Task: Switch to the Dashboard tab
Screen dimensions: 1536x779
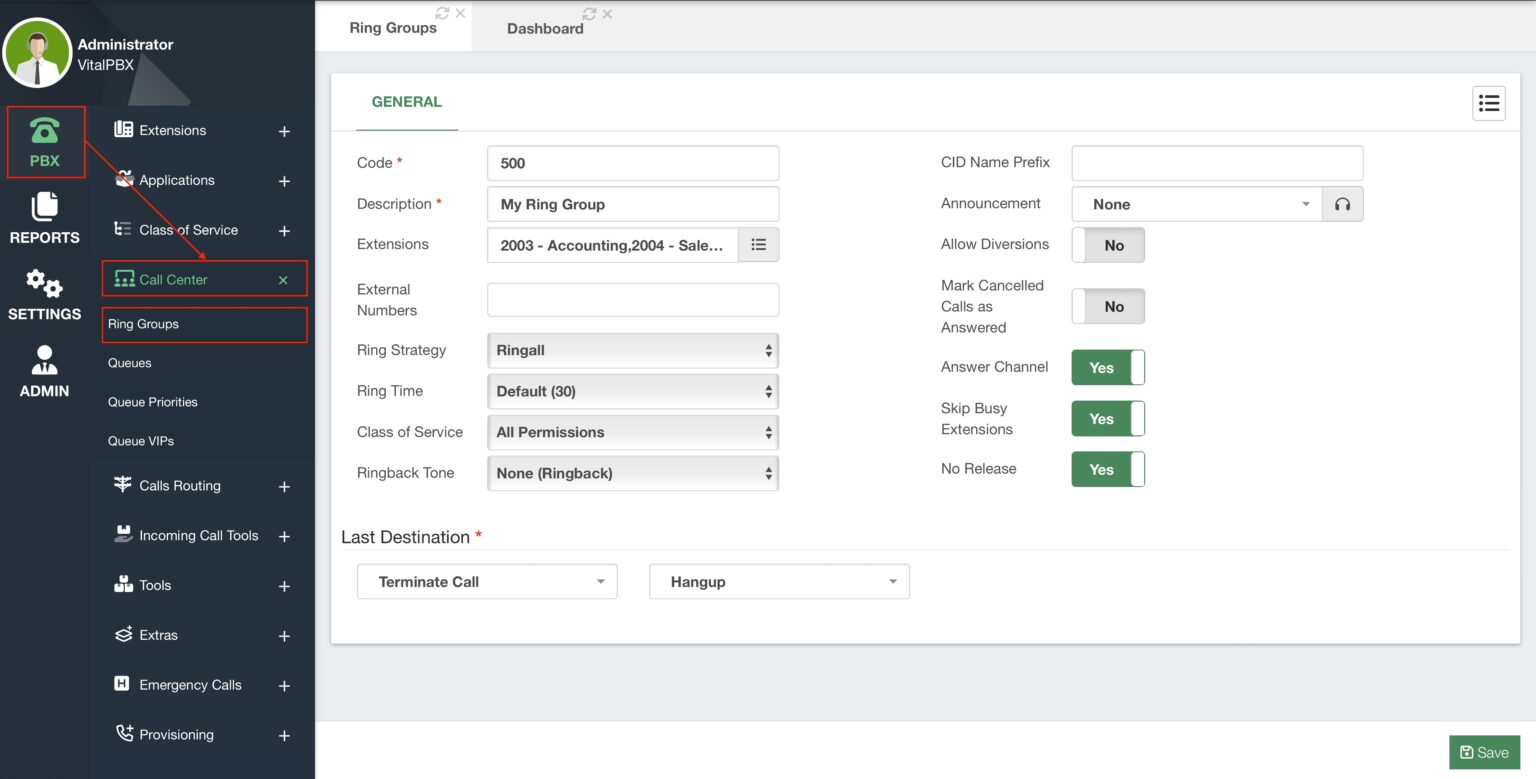Action: click(545, 29)
